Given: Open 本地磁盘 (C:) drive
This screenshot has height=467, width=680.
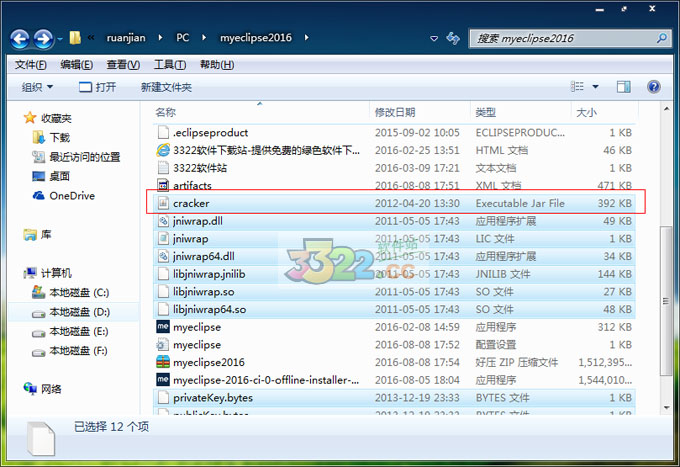Looking at the screenshot, I should [78, 293].
